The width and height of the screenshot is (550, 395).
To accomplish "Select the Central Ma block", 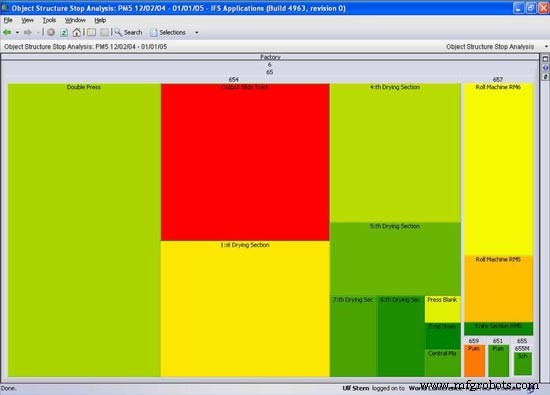I will pos(443,363).
